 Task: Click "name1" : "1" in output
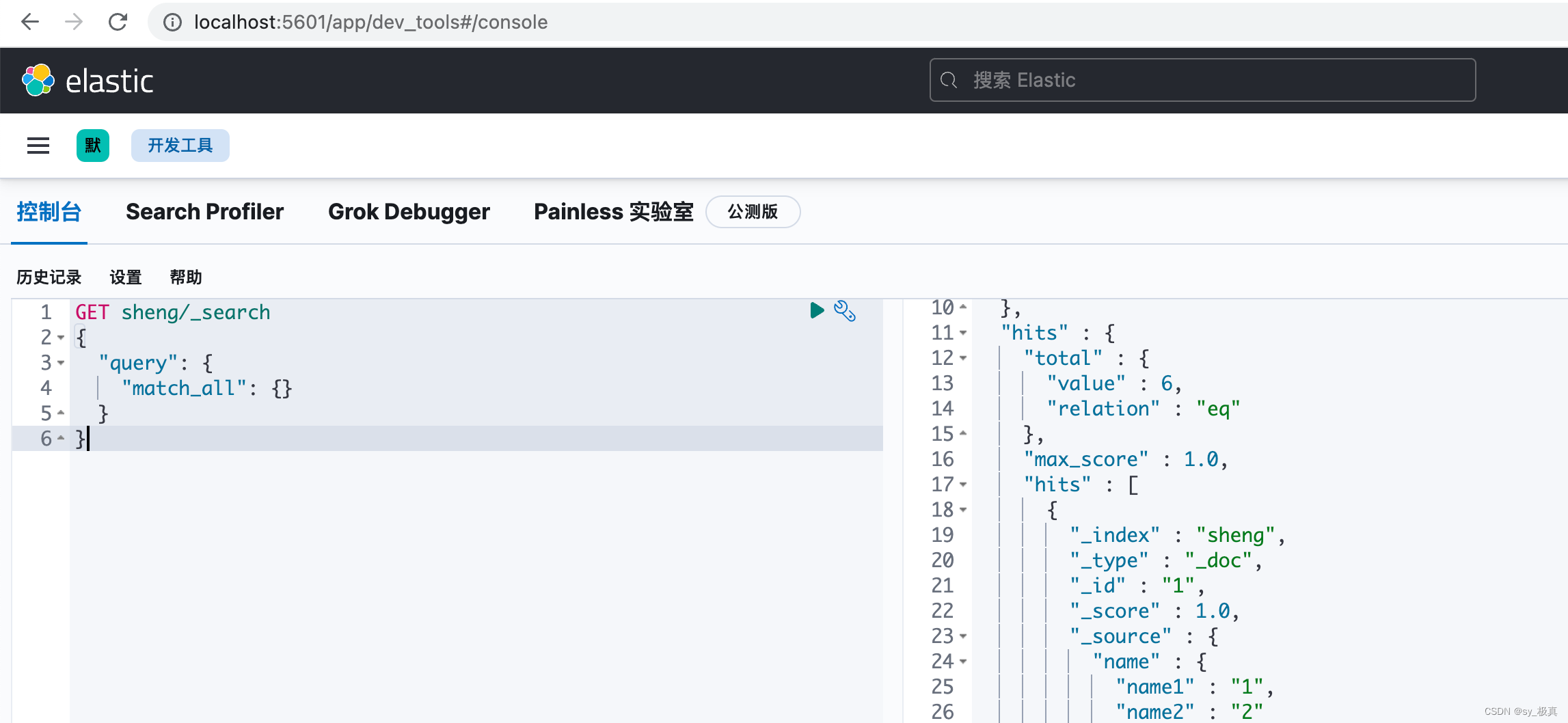tap(1195, 687)
